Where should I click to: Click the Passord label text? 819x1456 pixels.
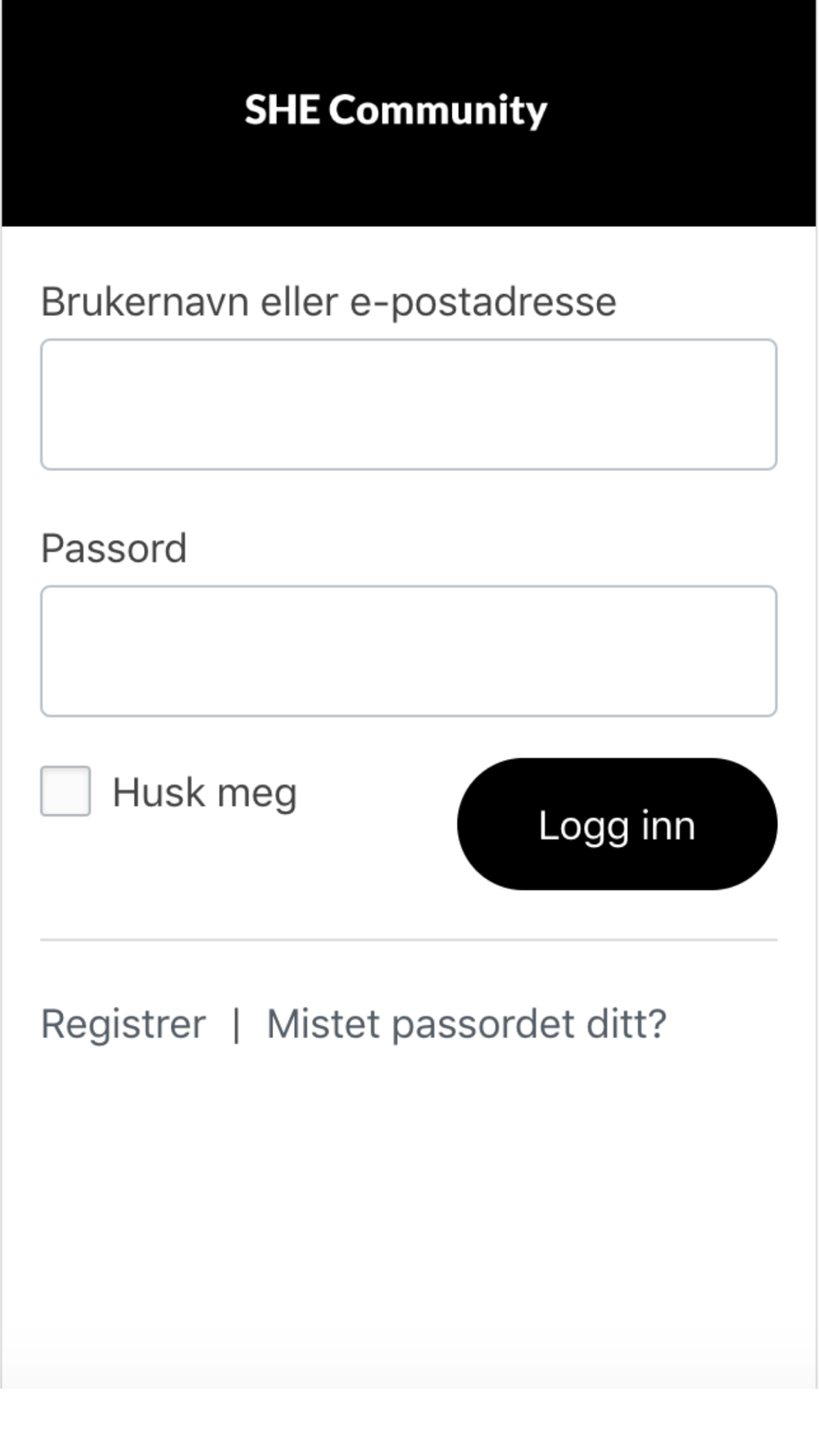click(x=114, y=548)
